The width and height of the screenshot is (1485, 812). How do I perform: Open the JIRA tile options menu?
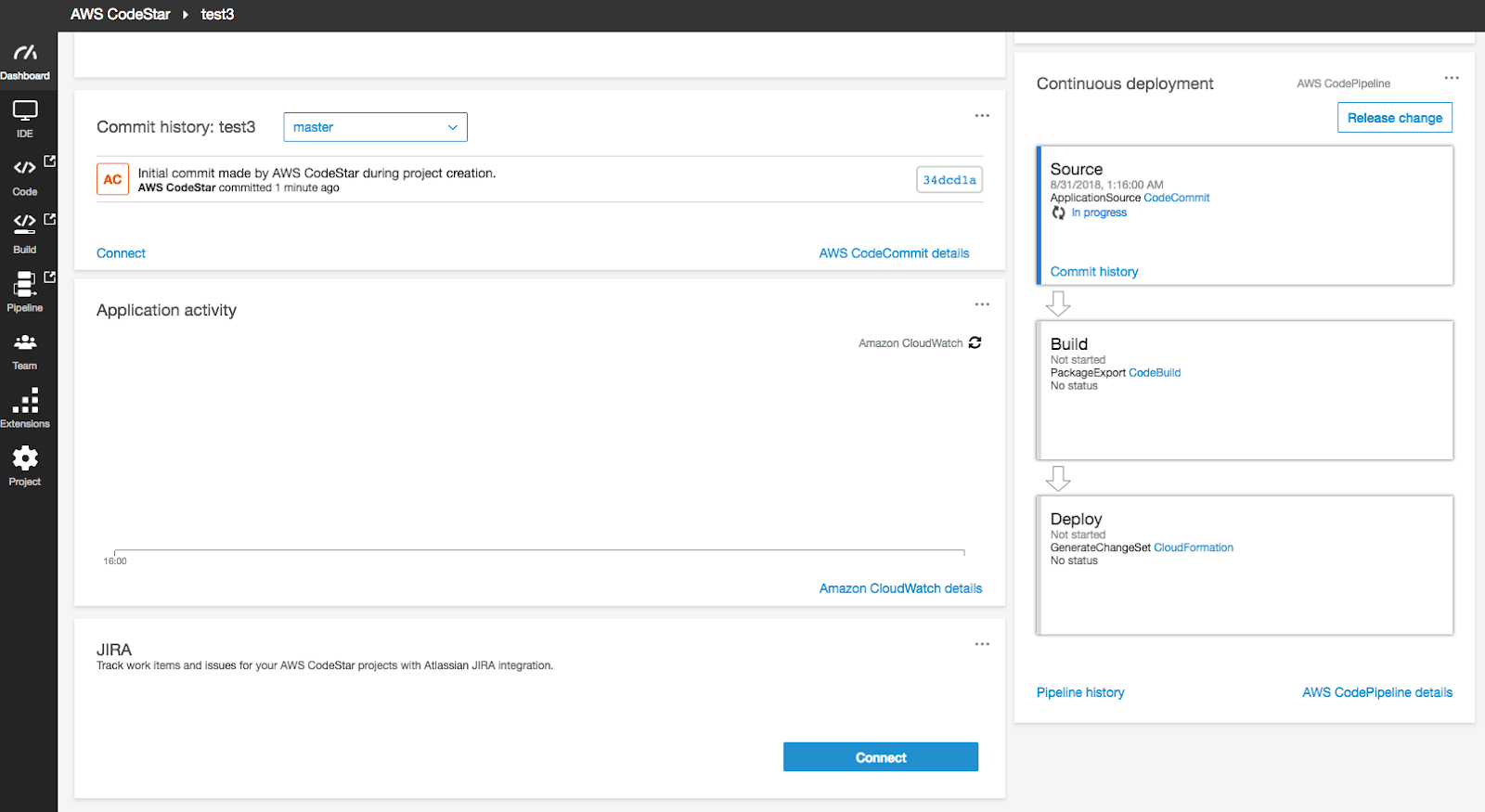point(982,644)
